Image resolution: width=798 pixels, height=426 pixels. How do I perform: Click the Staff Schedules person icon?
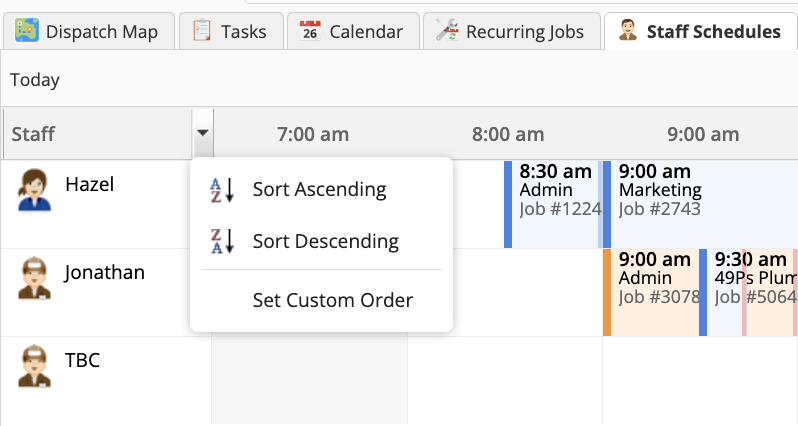coord(628,31)
